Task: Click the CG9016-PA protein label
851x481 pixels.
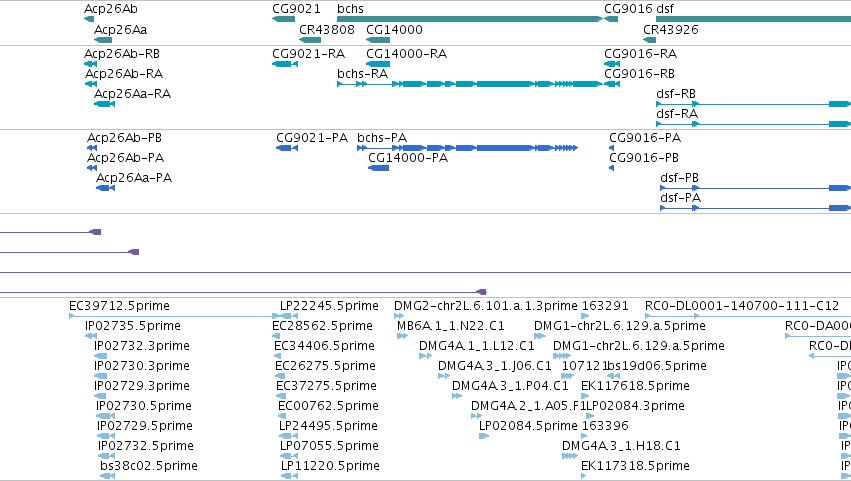Action: [x=645, y=137]
